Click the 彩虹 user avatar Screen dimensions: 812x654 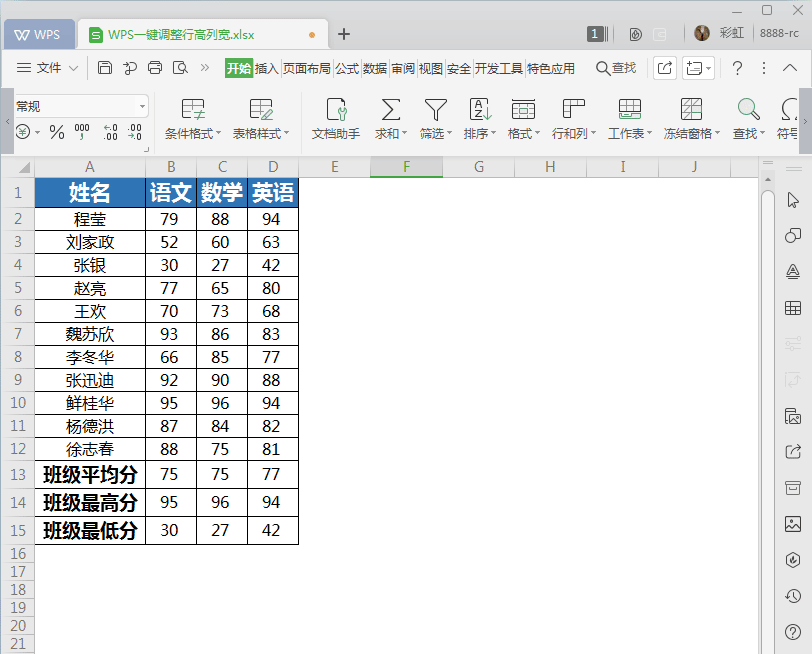tap(702, 33)
